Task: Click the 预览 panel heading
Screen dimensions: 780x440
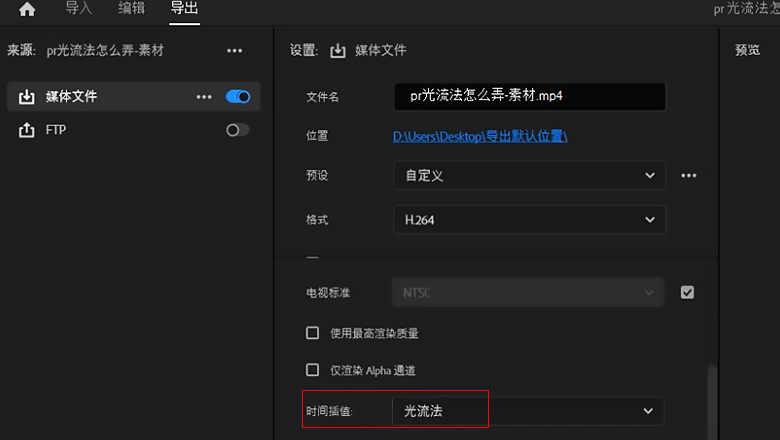Action: 747,50
